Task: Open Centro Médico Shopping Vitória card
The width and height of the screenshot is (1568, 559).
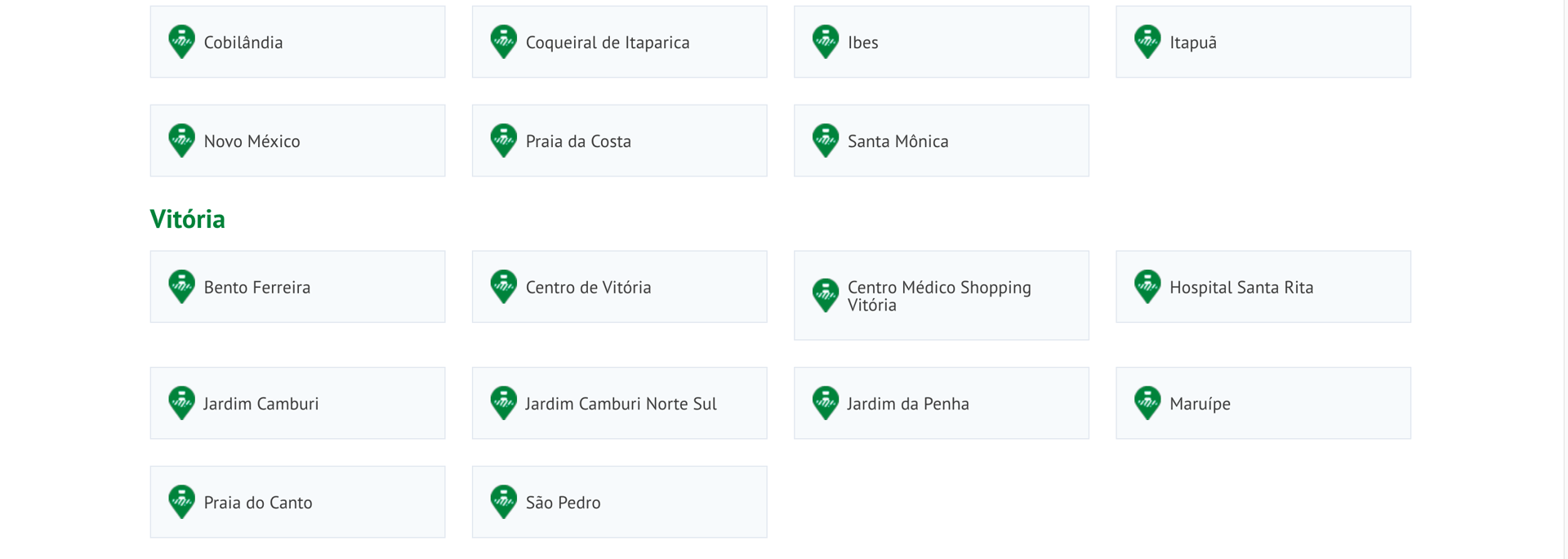Action: 941,295
